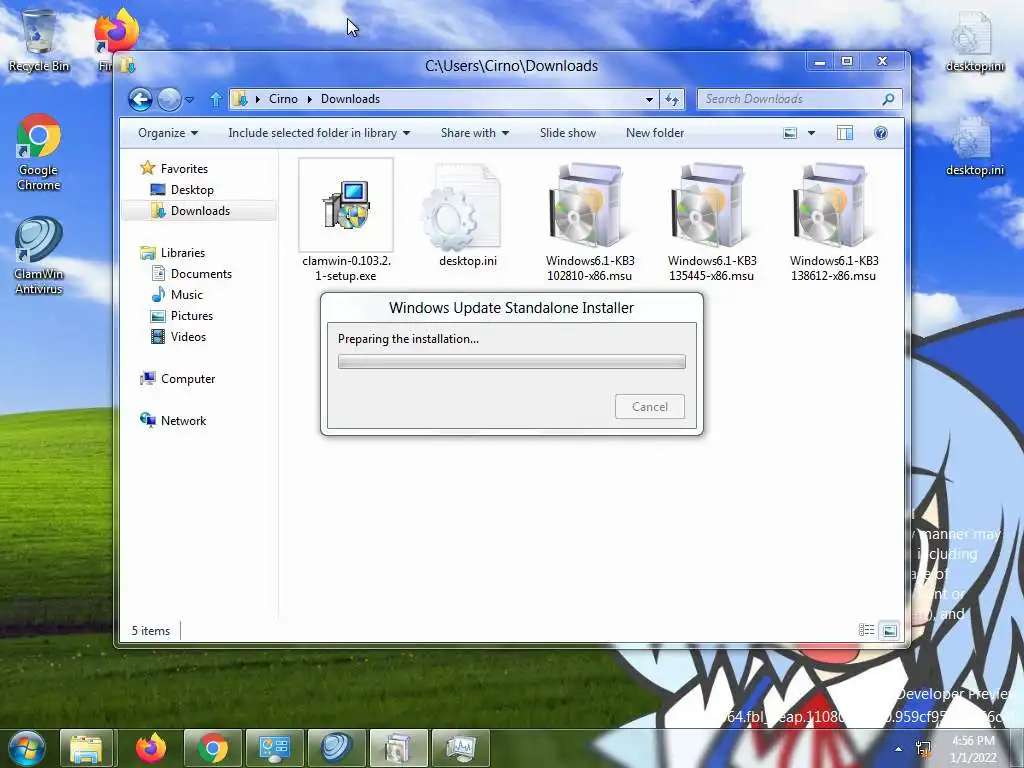1024x768 pixels.
Task: Select the desktop.ini file in Downloads
Action: [468, 216]
